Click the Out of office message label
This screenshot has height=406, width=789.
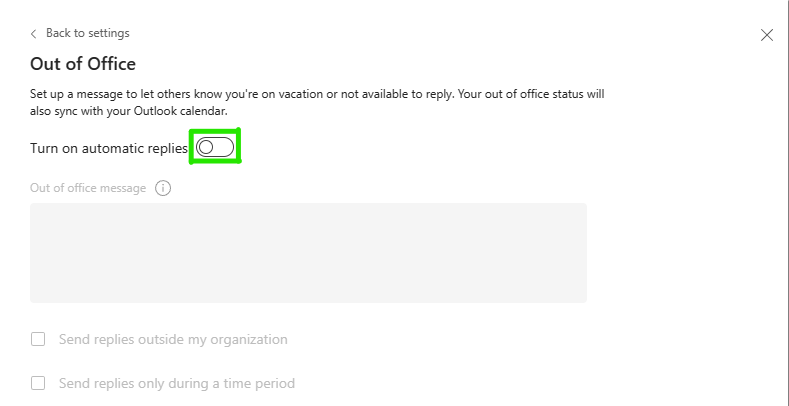88,188
